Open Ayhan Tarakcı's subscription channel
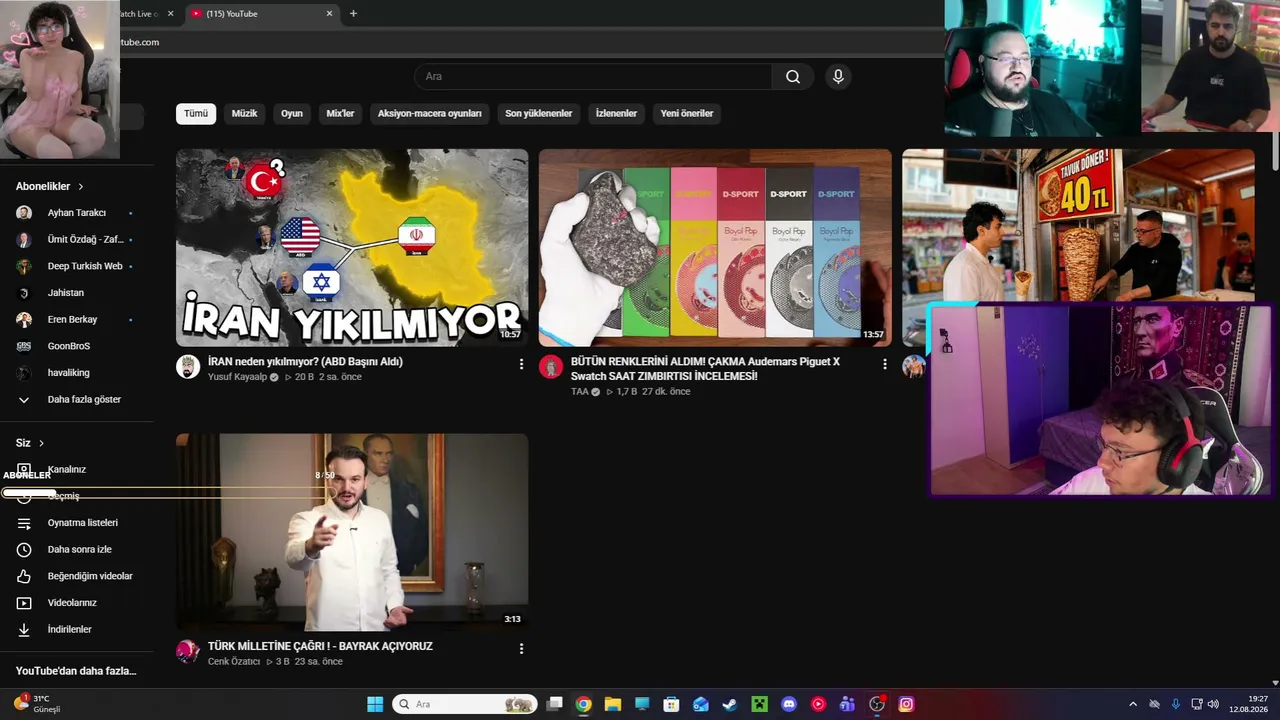1280x720 pixels. [77, 213]
